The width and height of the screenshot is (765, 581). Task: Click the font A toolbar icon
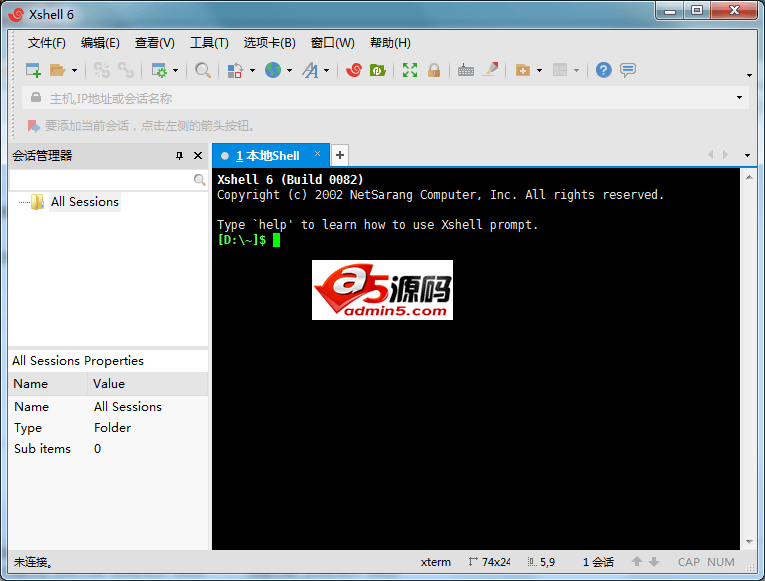point(310,70)
